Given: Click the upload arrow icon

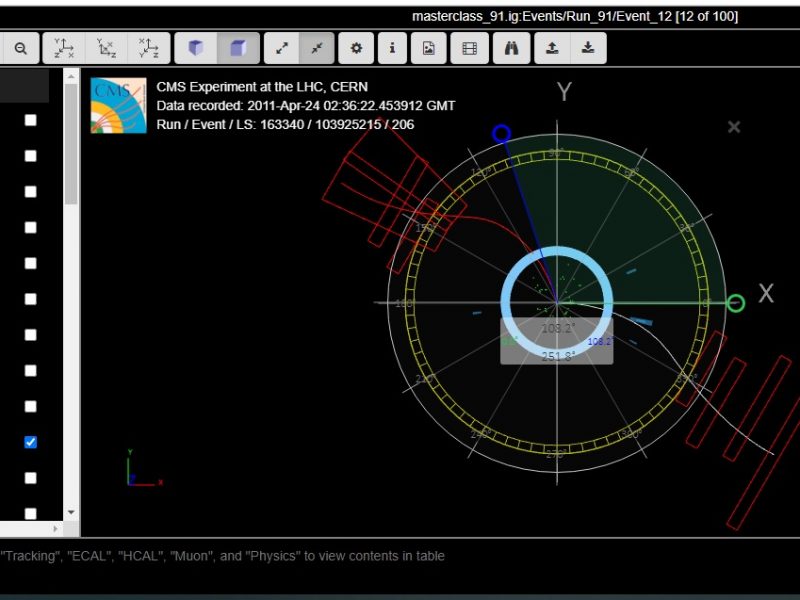Looking at the screenshot, I should click(551, 48).
